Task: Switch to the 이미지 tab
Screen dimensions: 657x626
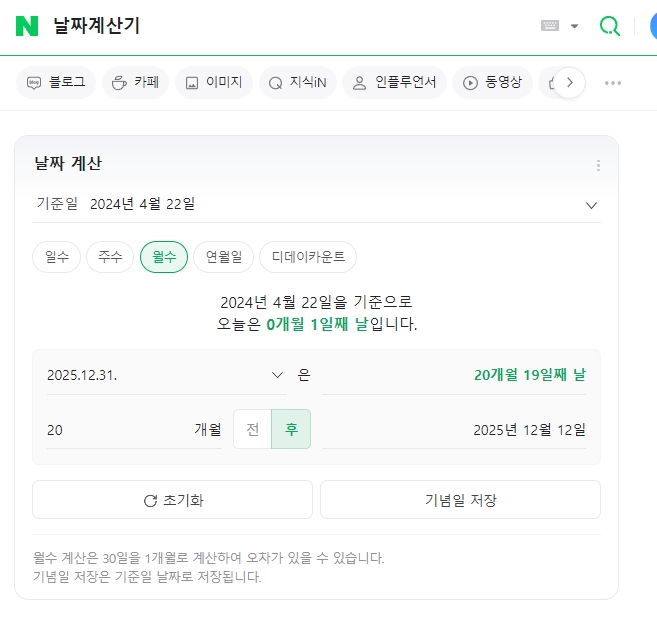Action: coord(214,83)
